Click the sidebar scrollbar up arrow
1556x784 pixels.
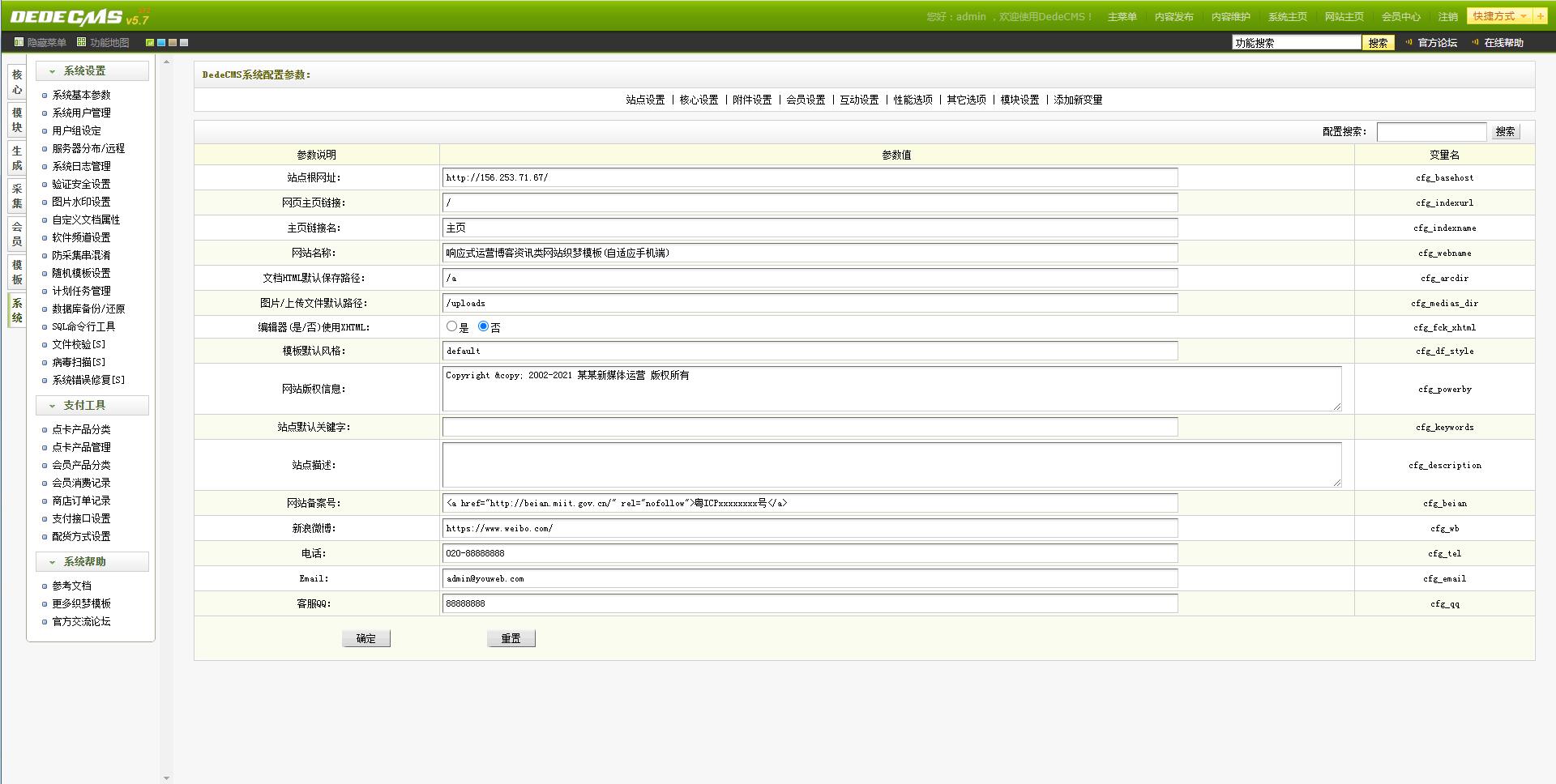point(166,62)
